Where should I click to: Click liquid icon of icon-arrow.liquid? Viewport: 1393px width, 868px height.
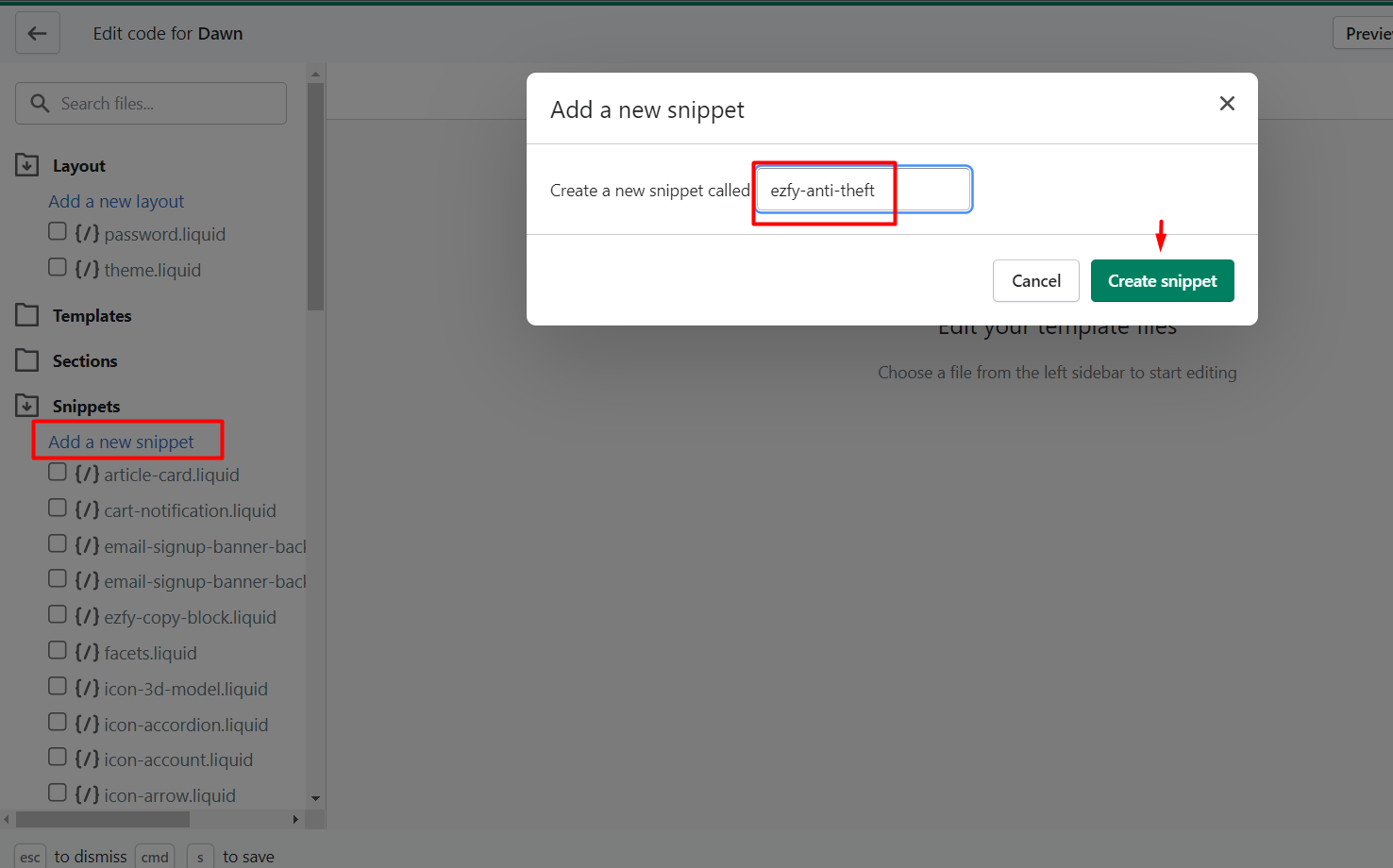(87, 794)
